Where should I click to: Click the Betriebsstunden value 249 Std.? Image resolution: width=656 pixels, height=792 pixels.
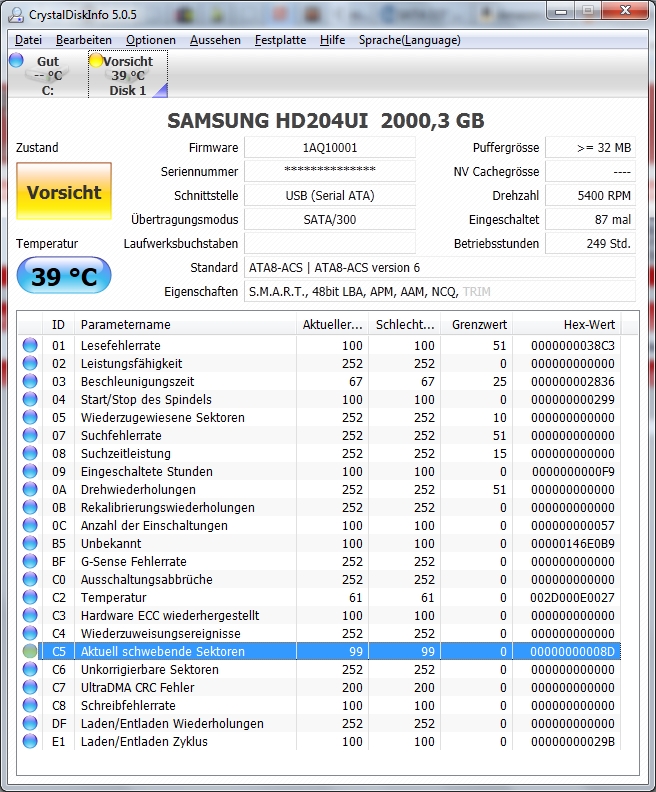pos(590,243)
